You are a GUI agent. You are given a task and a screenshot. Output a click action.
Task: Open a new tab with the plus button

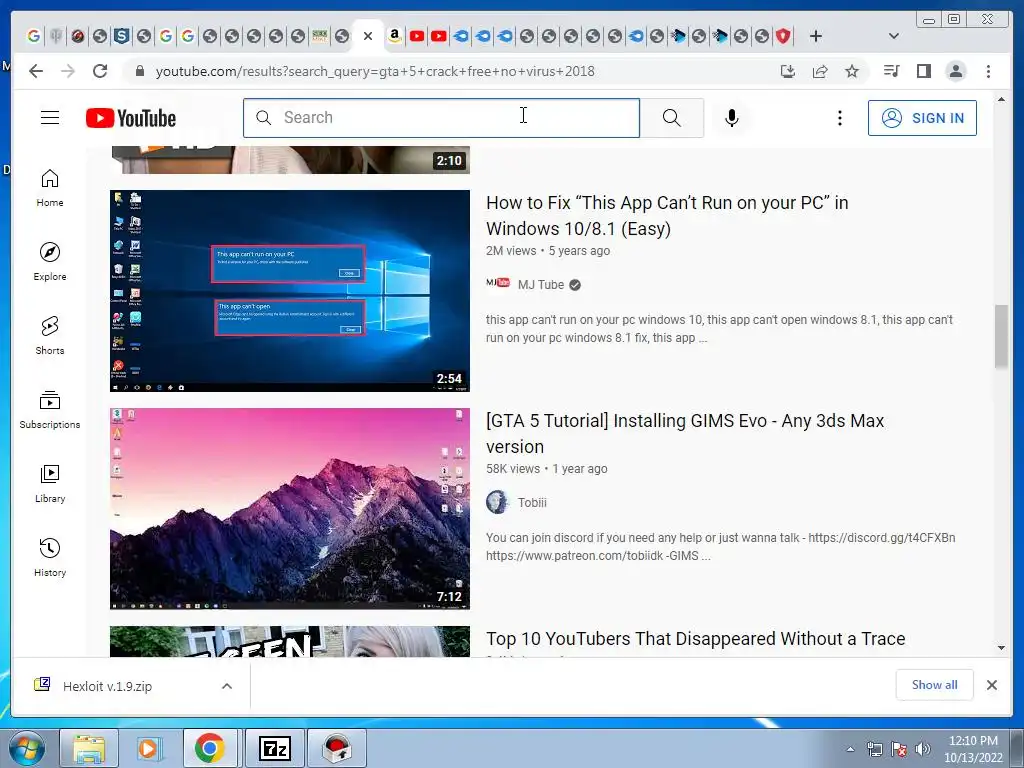[816, 36]
